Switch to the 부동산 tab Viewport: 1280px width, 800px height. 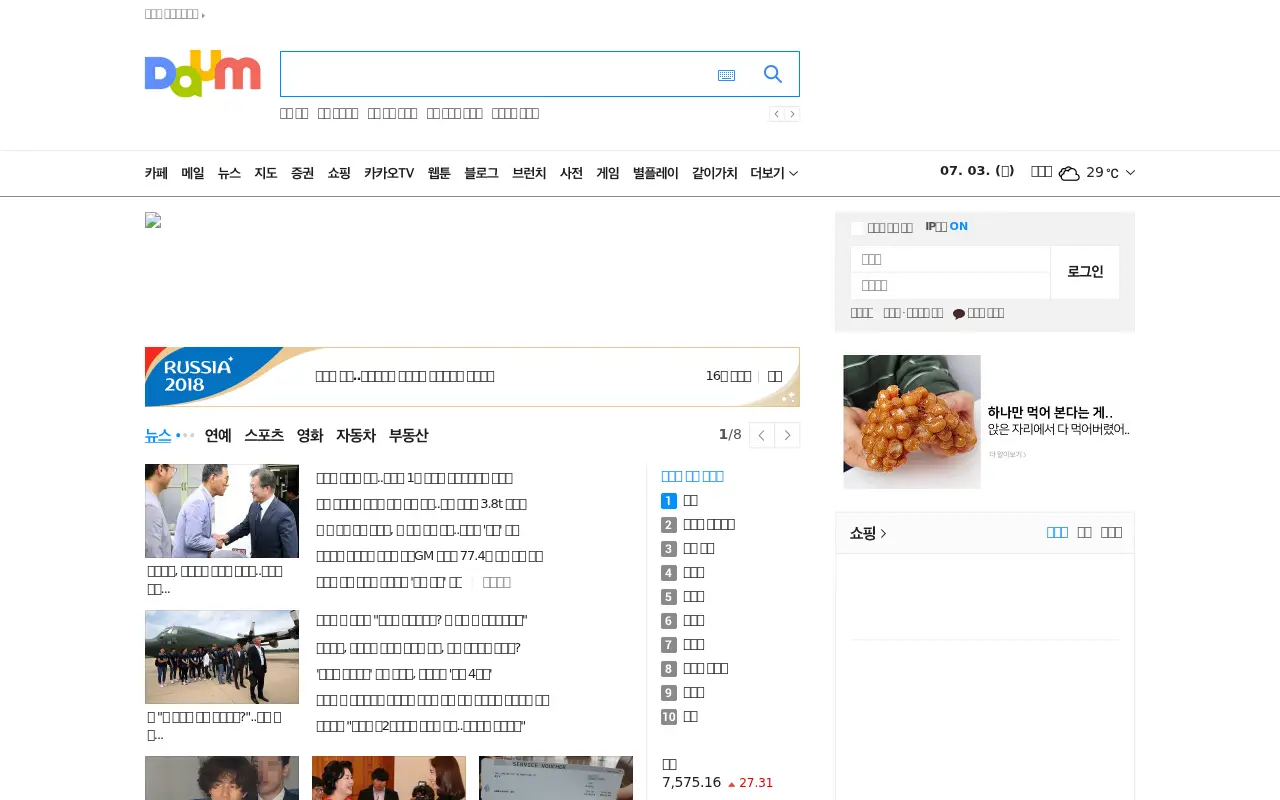tap(409, 435)
